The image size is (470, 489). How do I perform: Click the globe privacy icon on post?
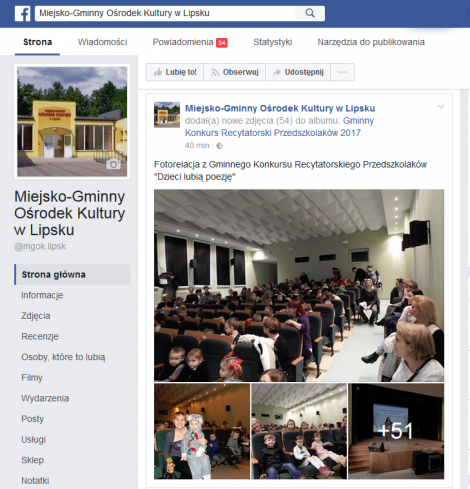click(220, 146)
